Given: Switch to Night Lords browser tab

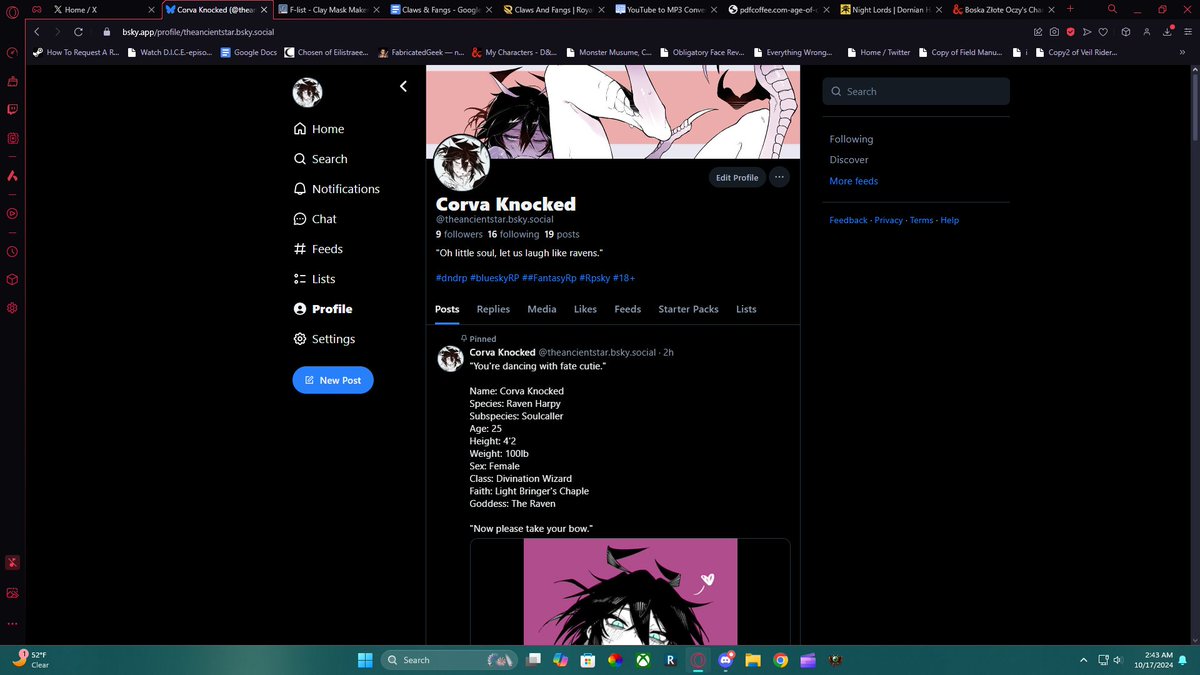Looking at the screenshot, I should tap(892, 9).
